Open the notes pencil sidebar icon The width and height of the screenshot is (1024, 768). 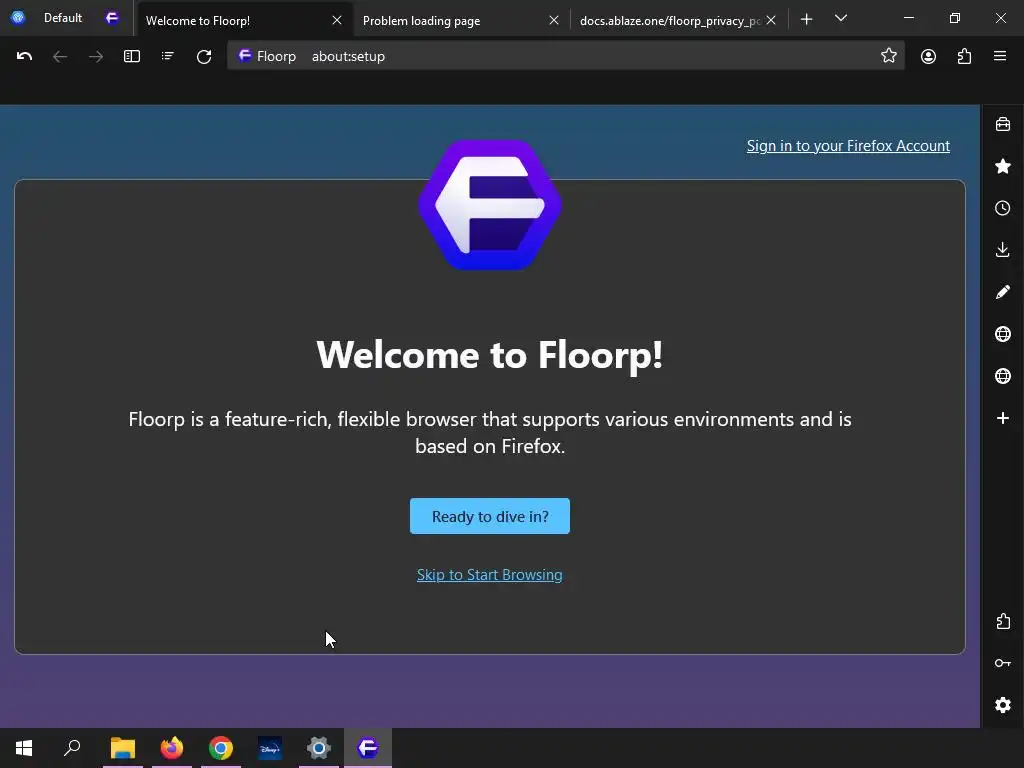click(1002, 292)
